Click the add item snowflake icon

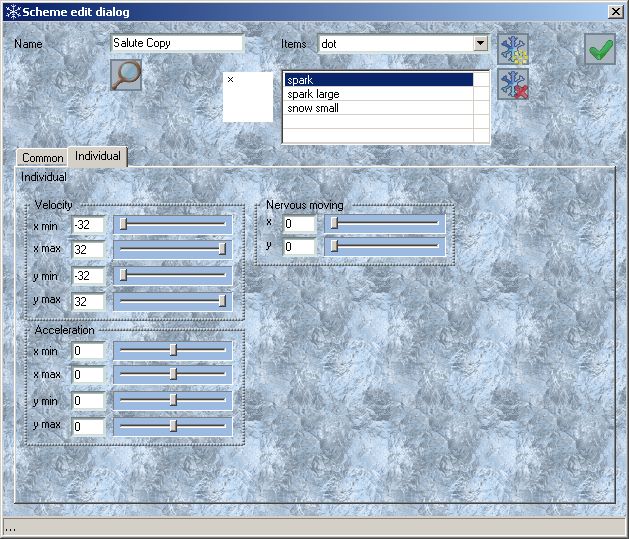[x=513, y=49]
